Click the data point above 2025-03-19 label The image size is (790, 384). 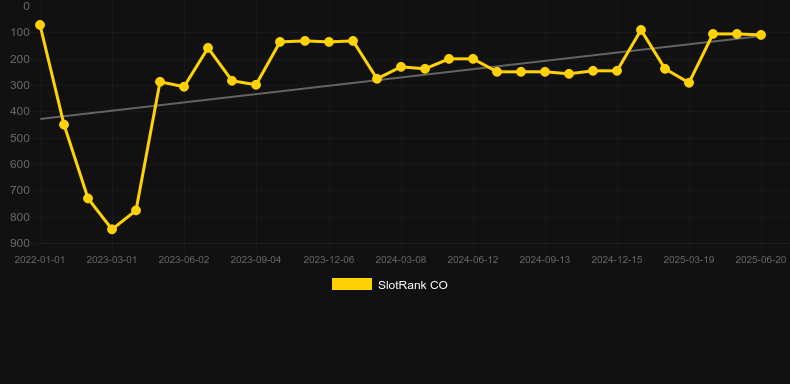(x=689, y=82)
